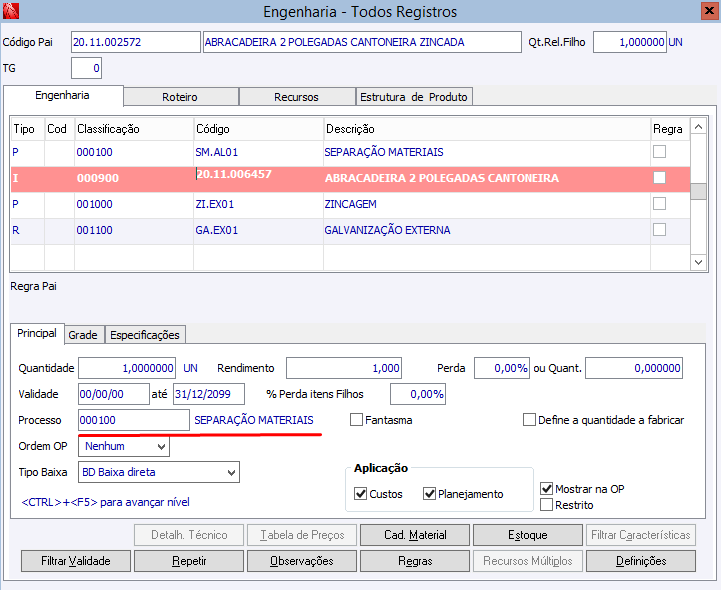Image resolution: width=721 pixels, height=590 pixels.
Task: Click the Processo code input field
Action: click(134, 420)
